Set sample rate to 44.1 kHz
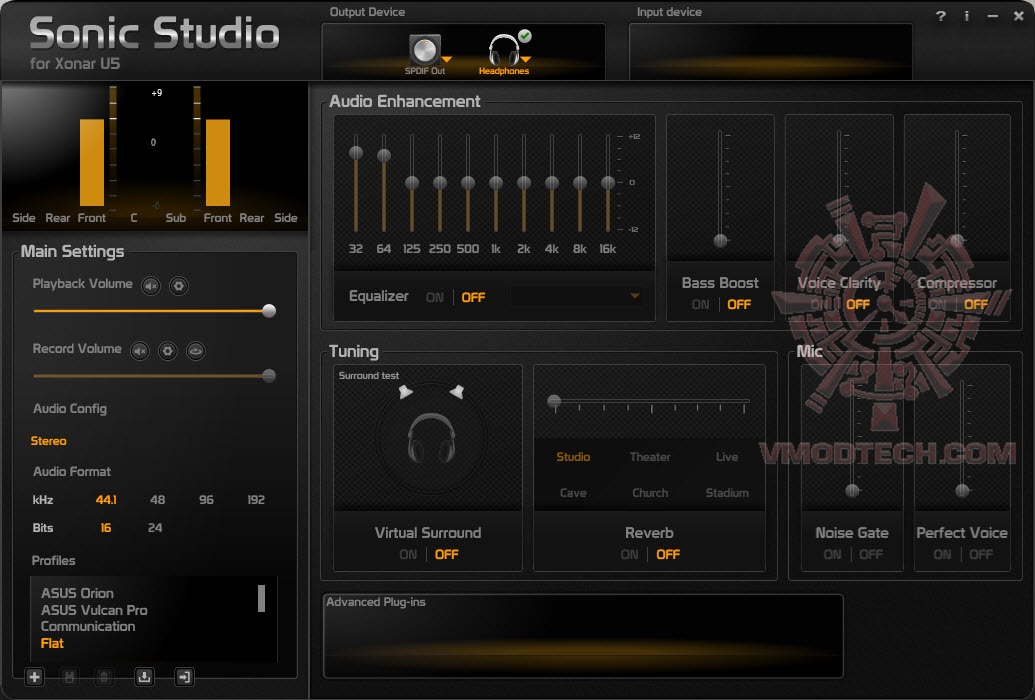 click(106, 500)
